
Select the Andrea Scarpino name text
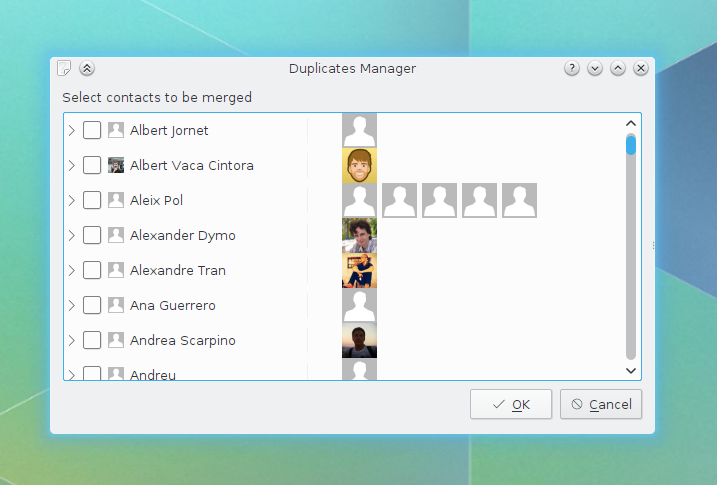[x=182, y=340]
